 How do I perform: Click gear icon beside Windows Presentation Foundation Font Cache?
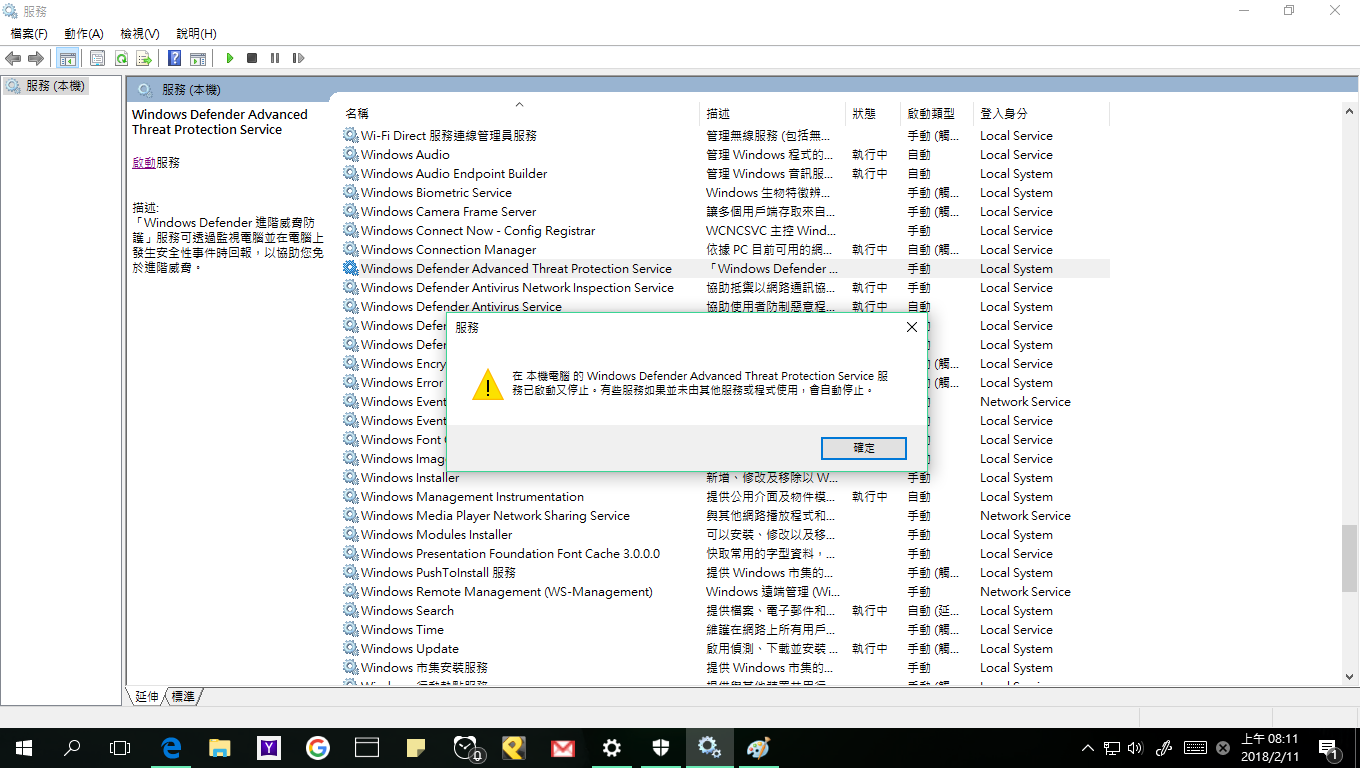(350, 553)
